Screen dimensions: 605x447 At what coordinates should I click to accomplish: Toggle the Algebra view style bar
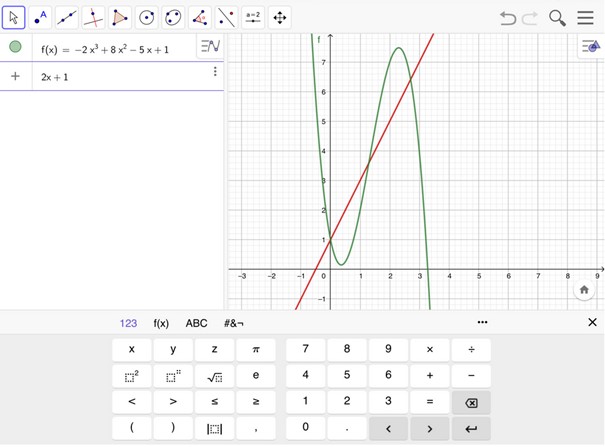[x=209, y=47]
